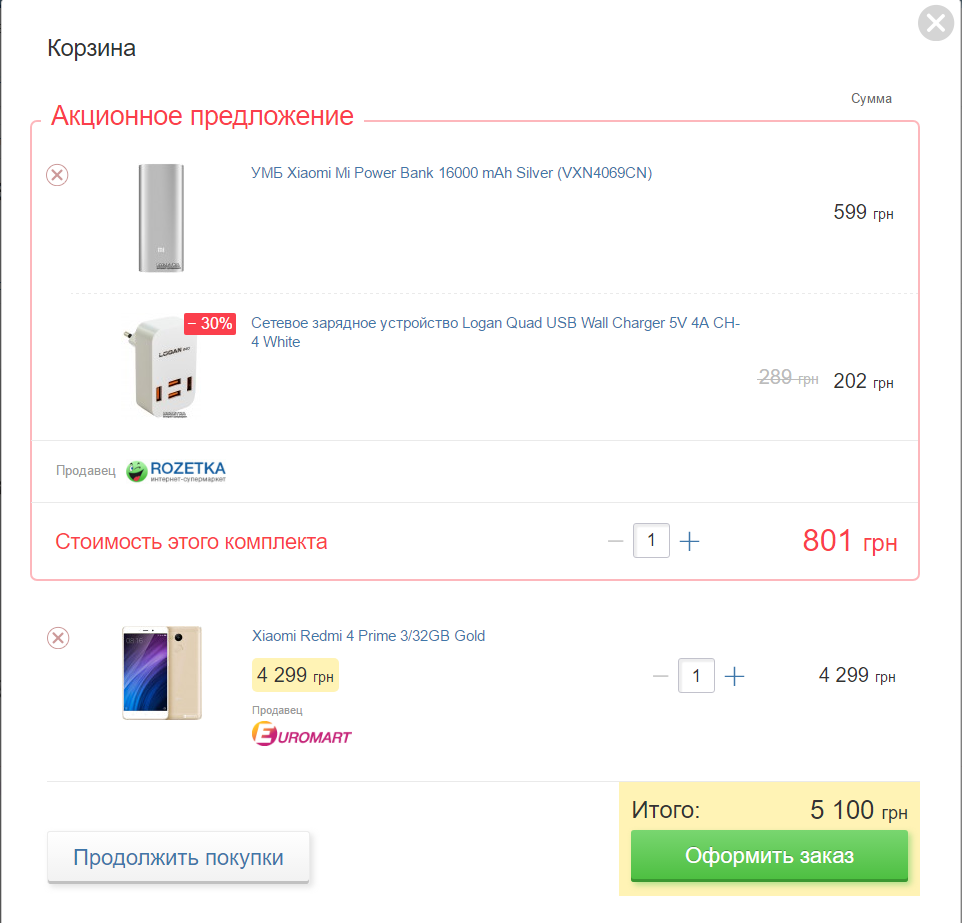This screenshot has width=962, height=923.
Task: Click the Redmi 4 Prime quantity field
Action: pos(696,676)
